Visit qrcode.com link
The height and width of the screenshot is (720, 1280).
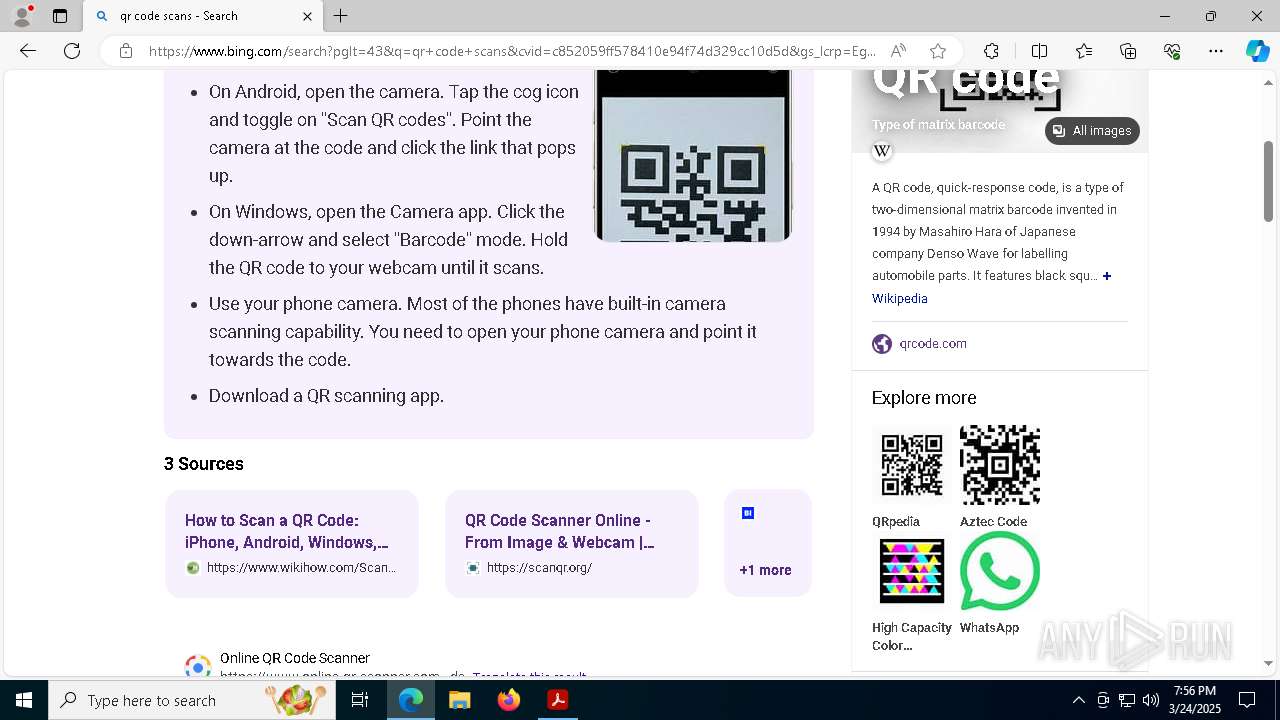tap(933, 343)
